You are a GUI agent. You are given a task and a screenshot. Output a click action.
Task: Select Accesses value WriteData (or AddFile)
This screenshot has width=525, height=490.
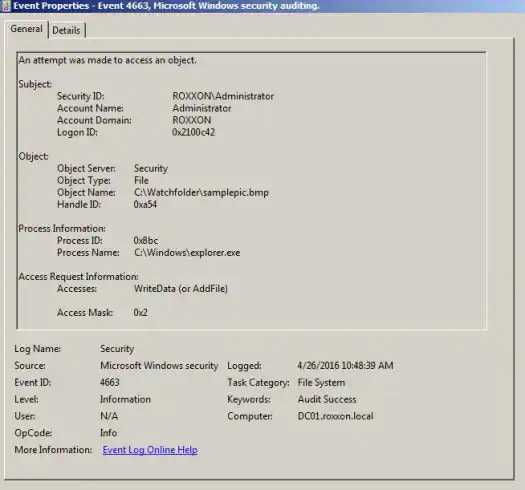(x=181, y=289)
